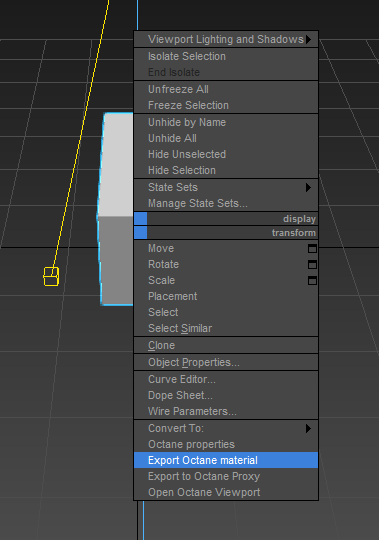The image size is (379, 540).
Task: Expand Viewport Lighting and Shadows submenu arrow
Action: [x=308, y=39]
